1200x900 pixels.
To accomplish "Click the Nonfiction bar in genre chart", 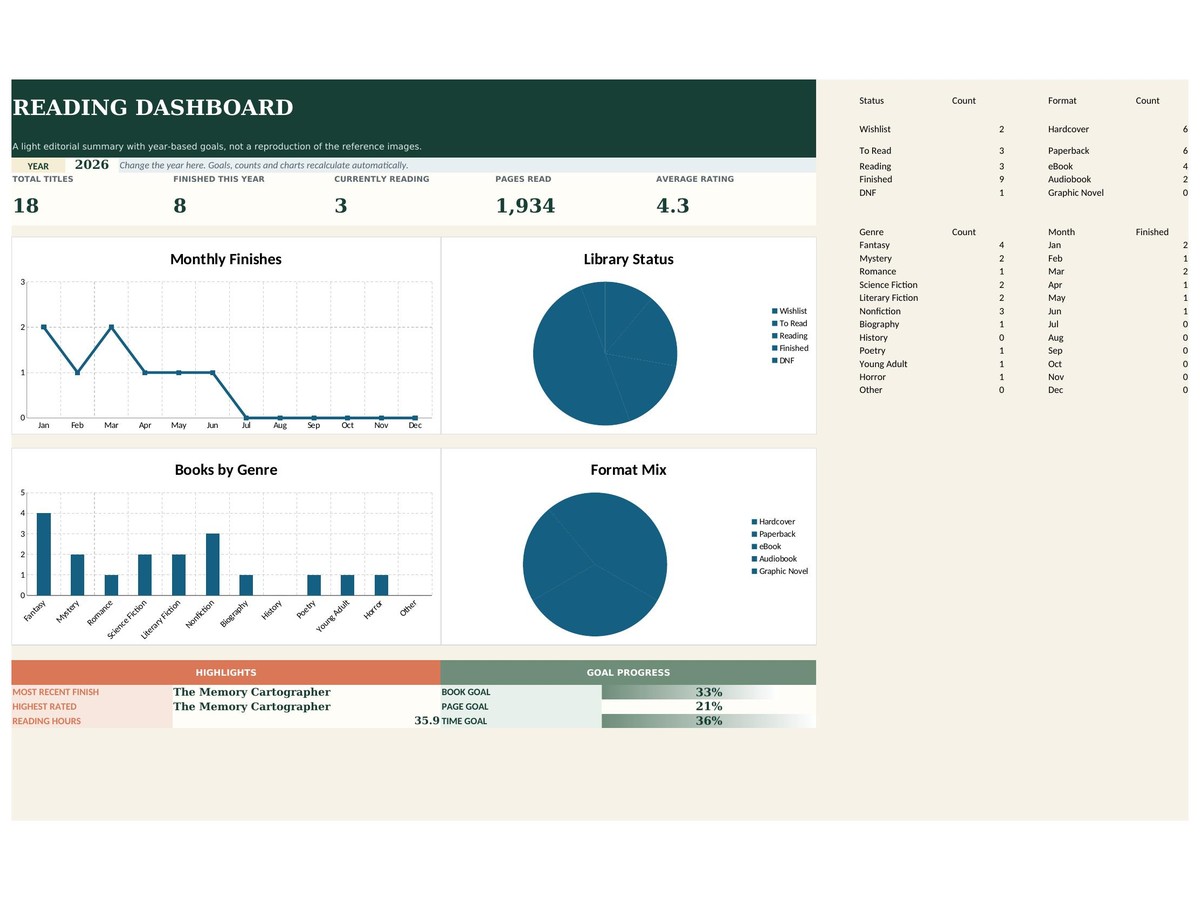I will coord(213,564).
